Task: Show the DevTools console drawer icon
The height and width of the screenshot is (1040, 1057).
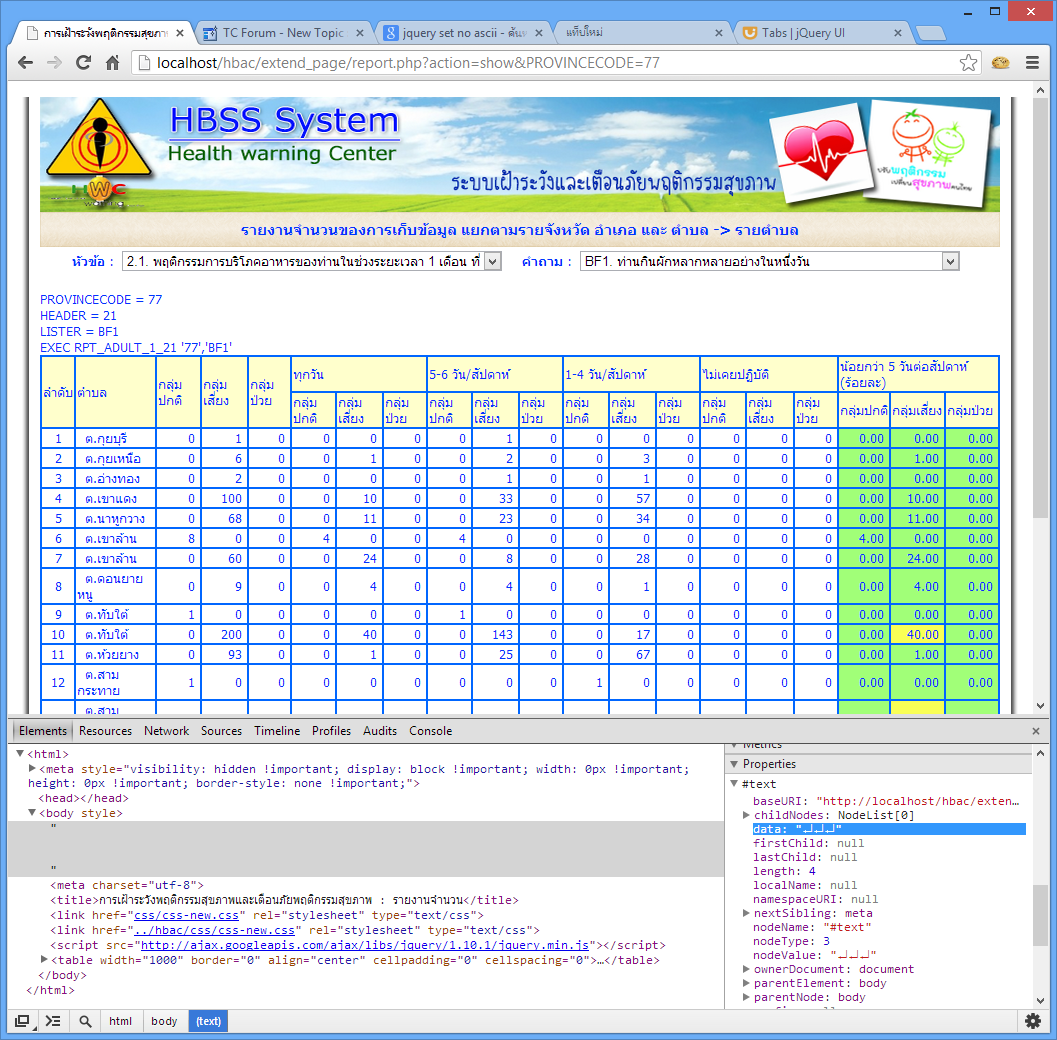Action: pos(53,1021)
